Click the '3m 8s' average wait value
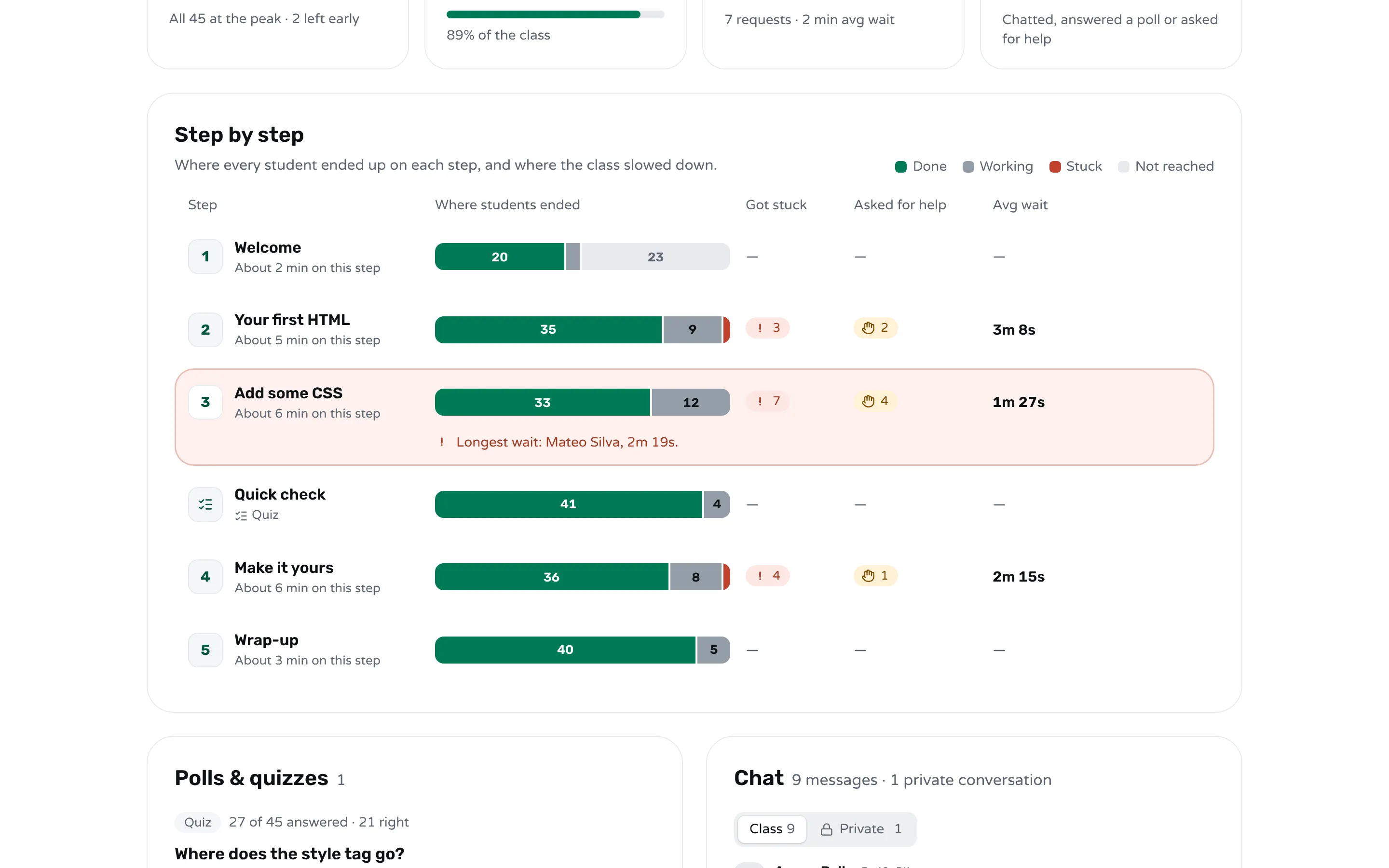 (x=1014, y=329)
